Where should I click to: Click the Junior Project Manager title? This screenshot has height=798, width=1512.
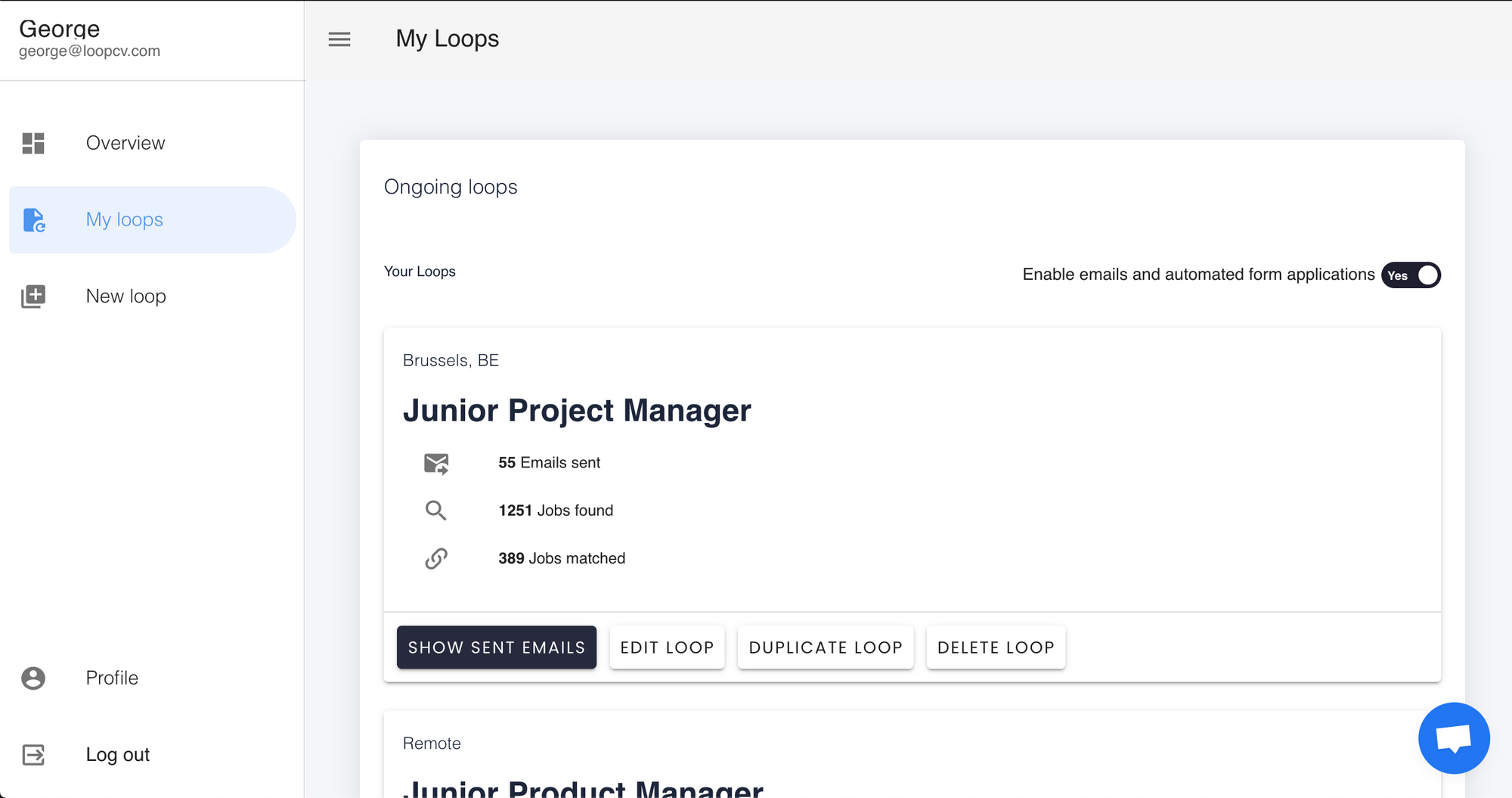click(577, 411)
